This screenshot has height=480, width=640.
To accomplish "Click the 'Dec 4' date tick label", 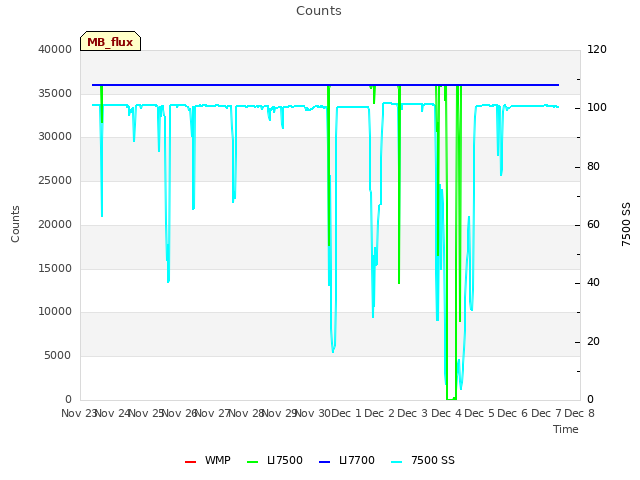I will (x=447, y=413).
